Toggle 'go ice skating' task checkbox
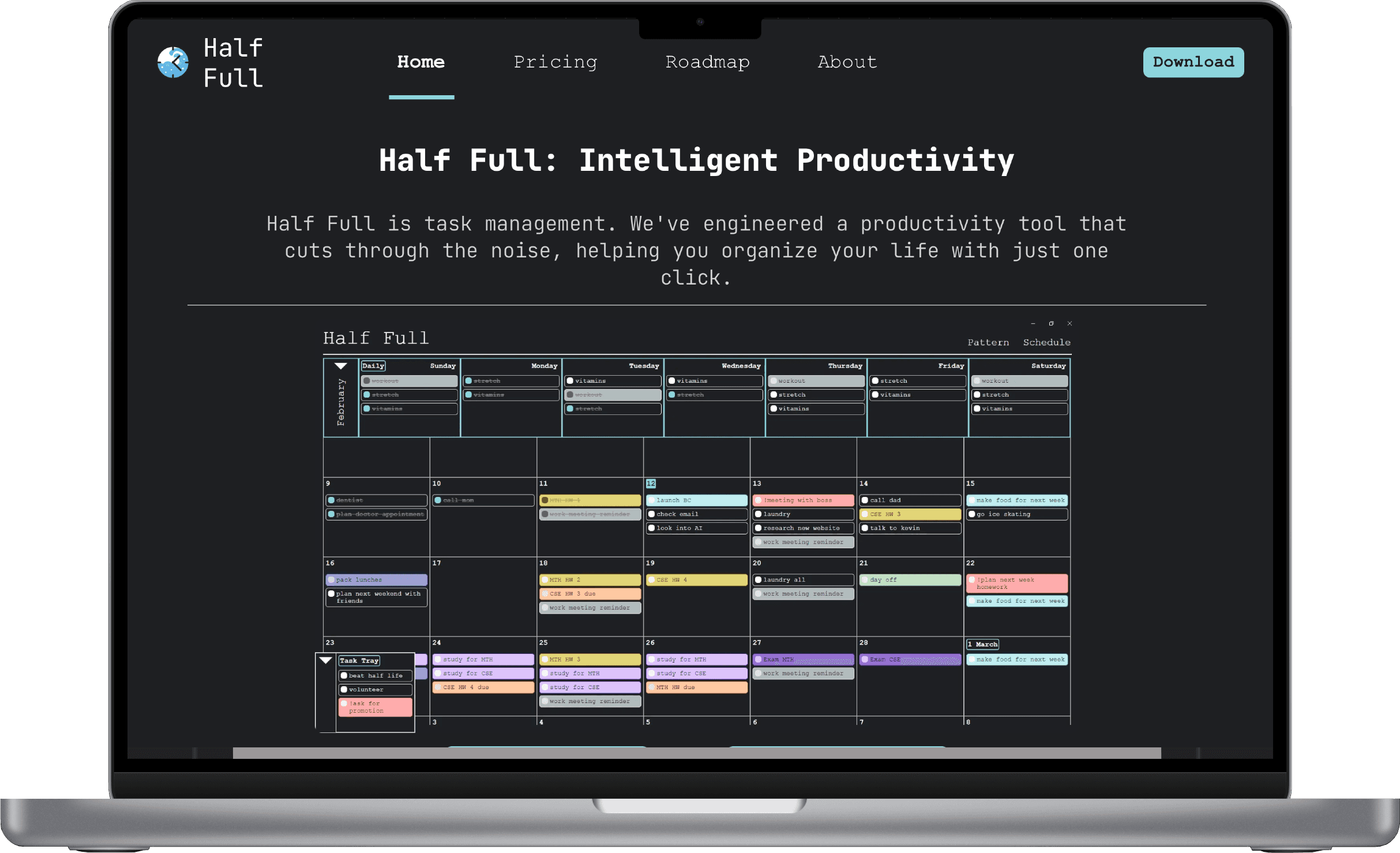The height and width of the screenshot is (853, 1400). [x=972, y=514]
